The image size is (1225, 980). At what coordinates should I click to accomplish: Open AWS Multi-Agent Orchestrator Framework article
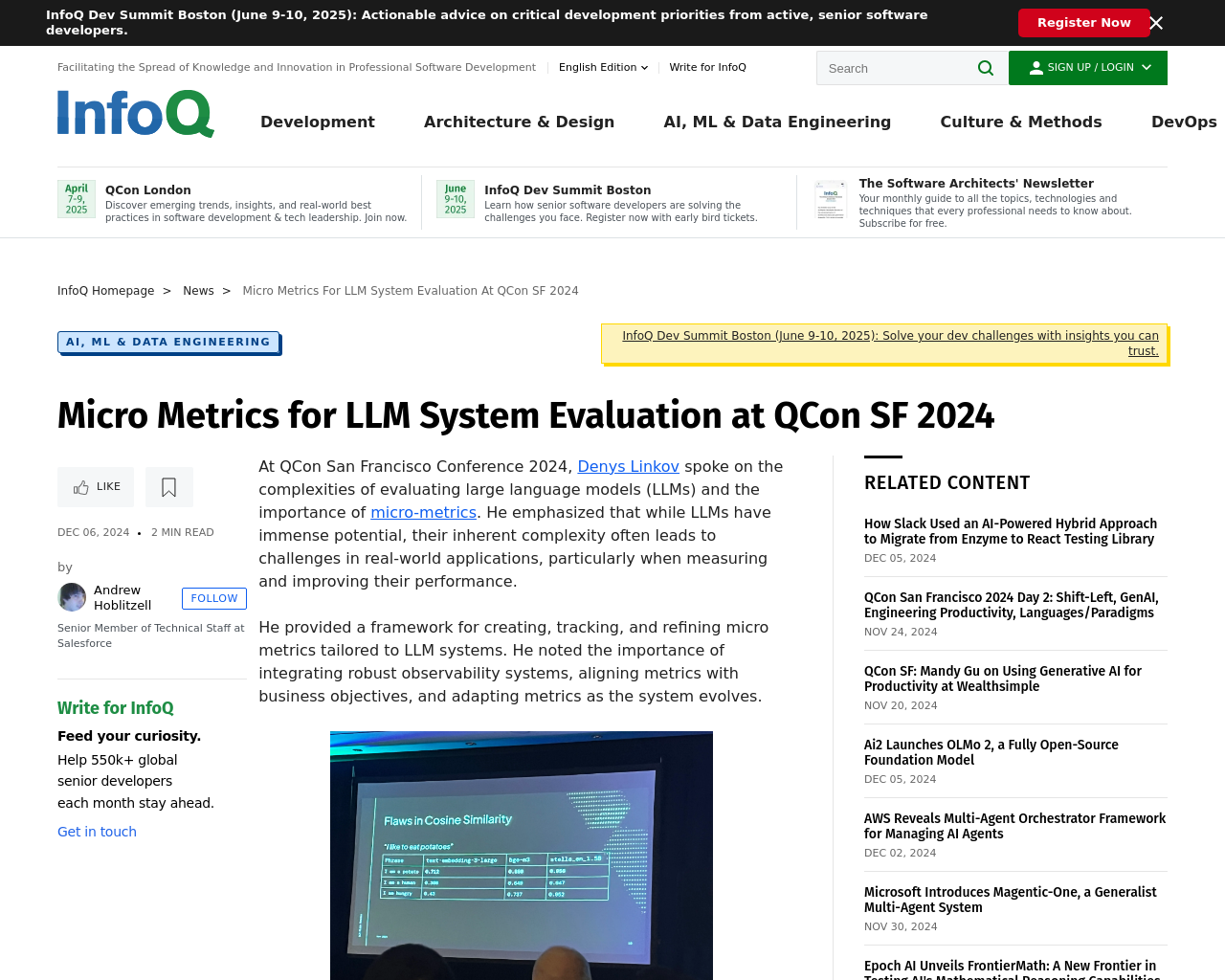tap(1014, 826)
